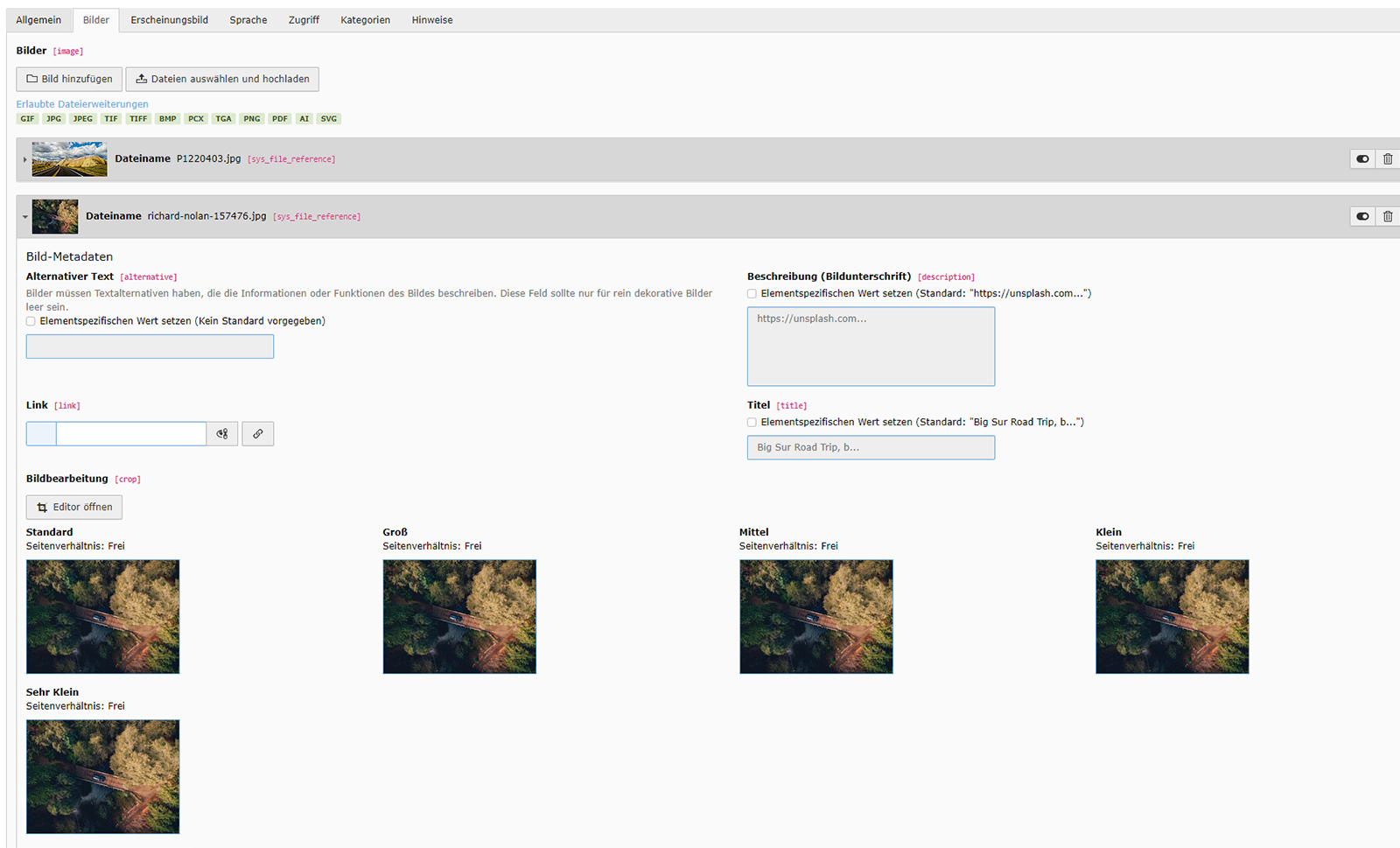This screenshot has height=848, width=1400.
Task: Click the link field wizard toggle icon
Action: pyautogui.click(x=222, y=434)
